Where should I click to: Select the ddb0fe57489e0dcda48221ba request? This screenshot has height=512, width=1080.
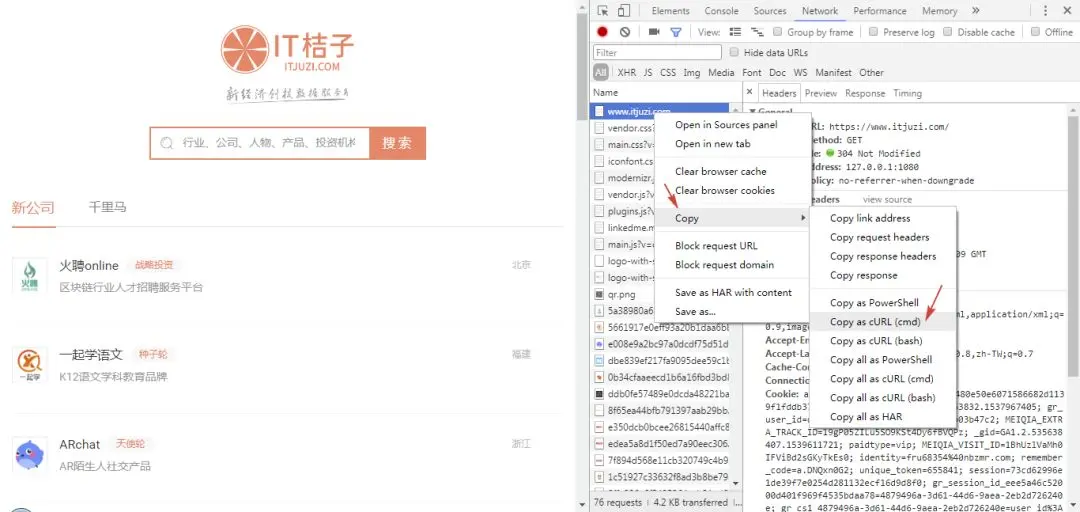660,394
